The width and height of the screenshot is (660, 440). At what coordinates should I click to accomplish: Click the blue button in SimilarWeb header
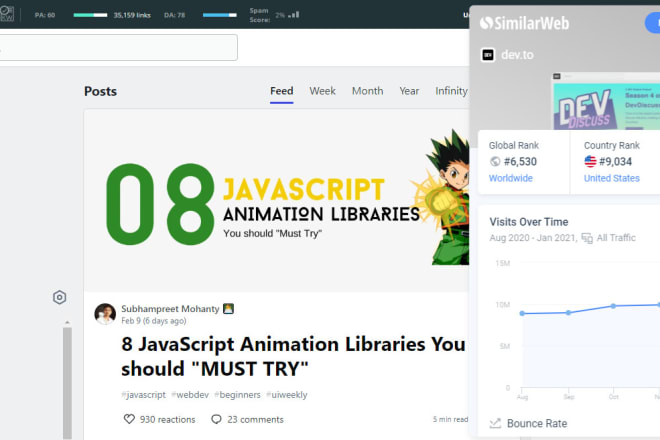click(653, 23)
